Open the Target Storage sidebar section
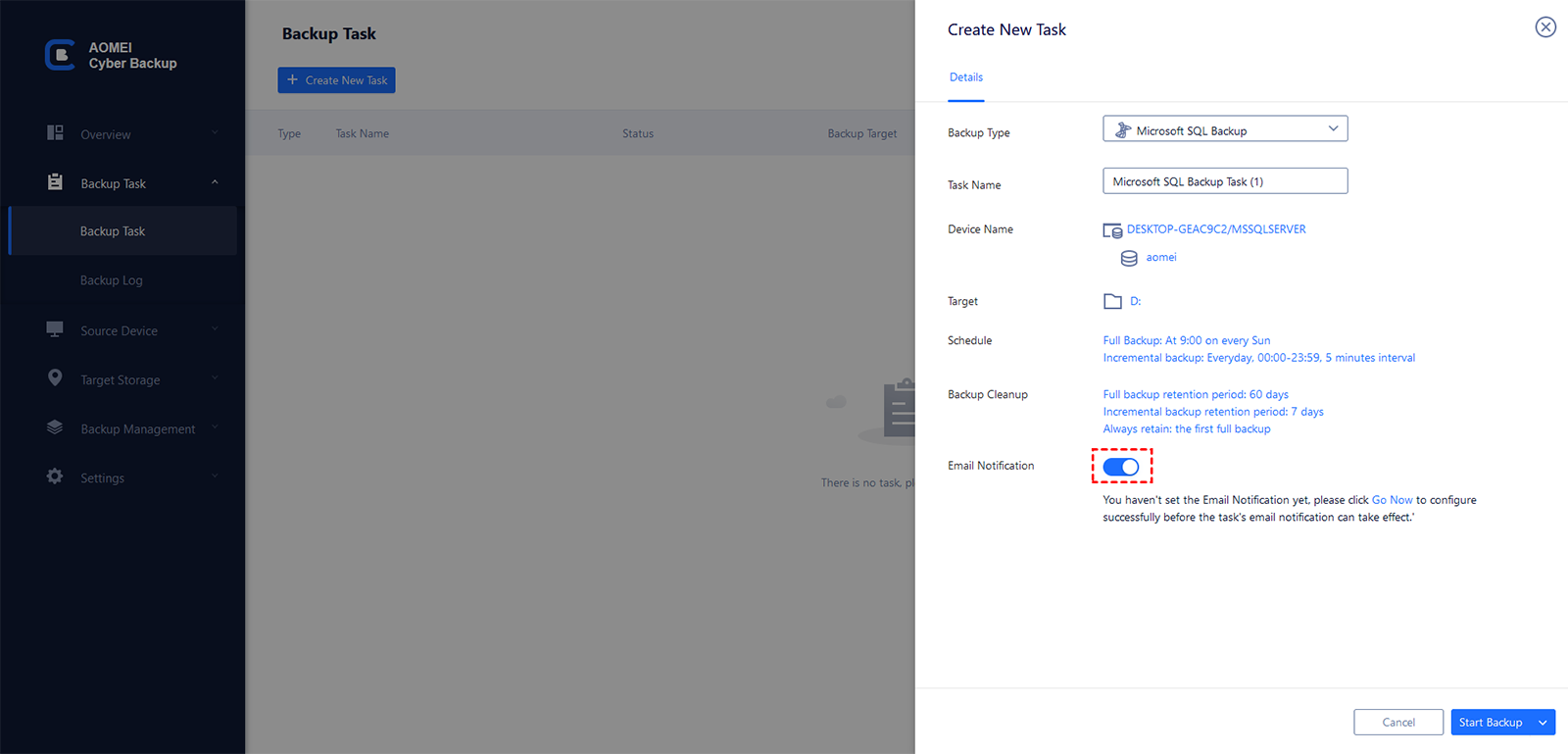Viewport: 1568px width, 754px height. tap(122, 379)
